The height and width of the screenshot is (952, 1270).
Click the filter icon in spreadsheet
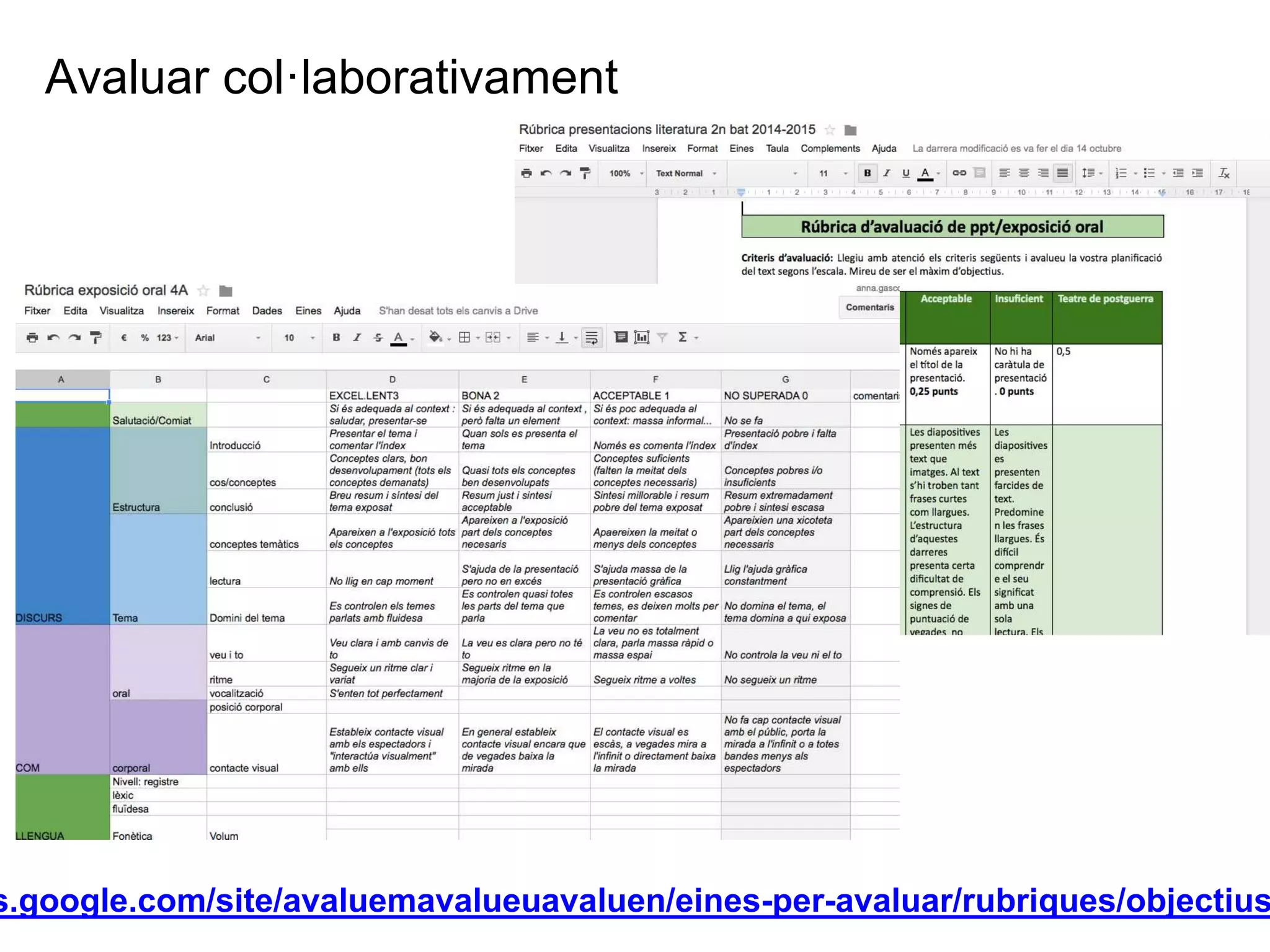point(662,338)
